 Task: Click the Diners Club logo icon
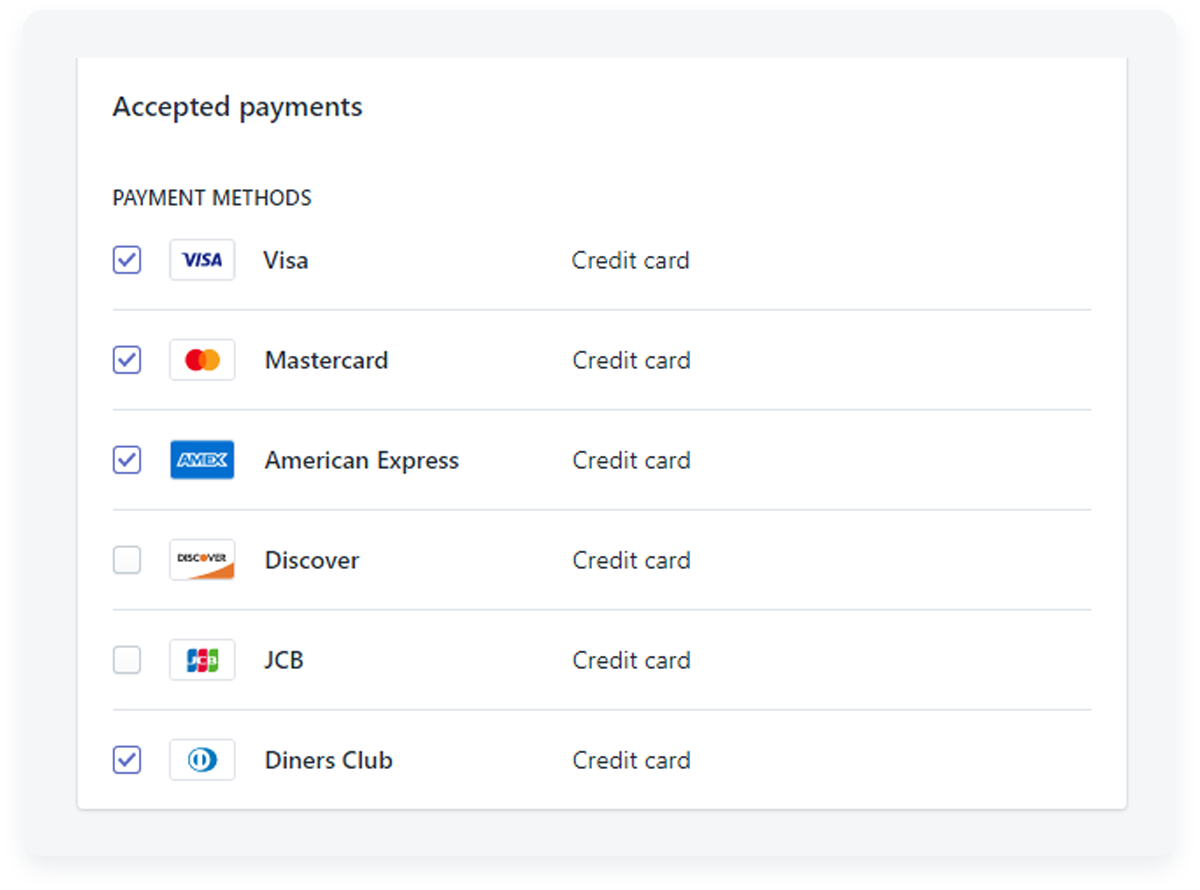[x=202, y=760]
